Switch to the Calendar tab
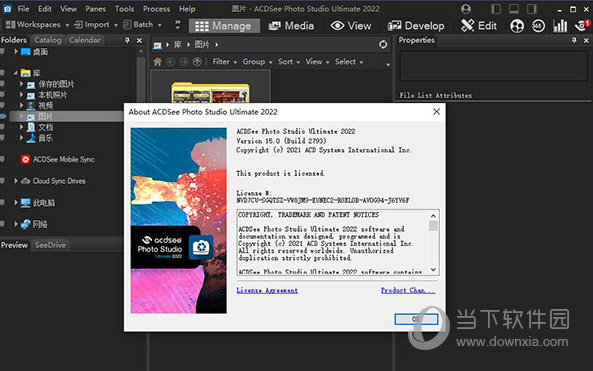This screenshot has height=371, width=593. pyautogui.click(x=84, y=40)
